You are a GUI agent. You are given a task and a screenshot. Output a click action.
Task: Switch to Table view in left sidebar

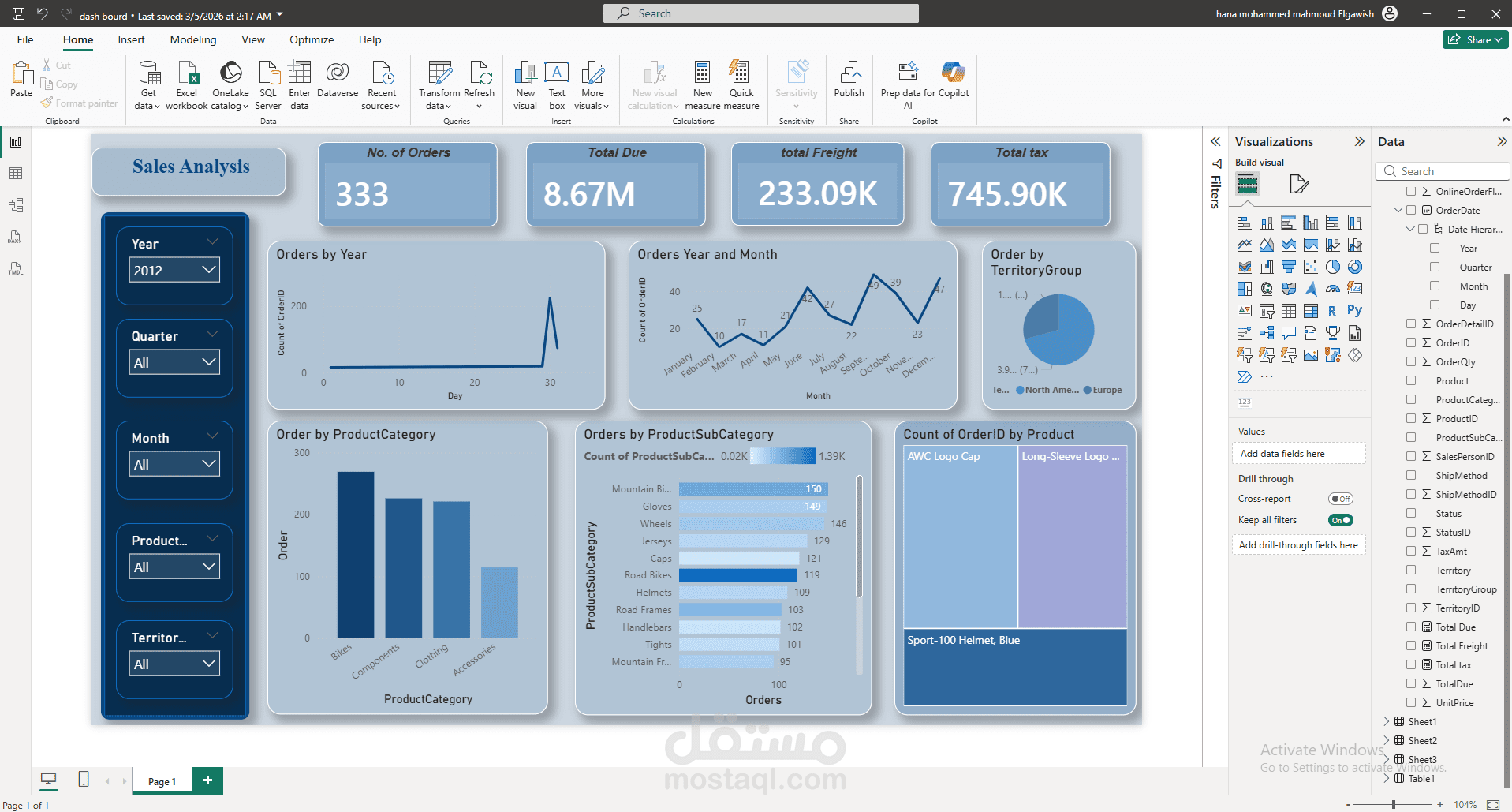pos(16,174)
